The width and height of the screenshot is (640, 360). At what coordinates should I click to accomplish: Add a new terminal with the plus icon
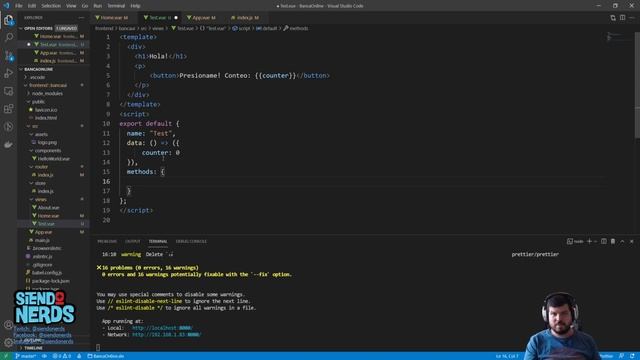click(589, 241)
